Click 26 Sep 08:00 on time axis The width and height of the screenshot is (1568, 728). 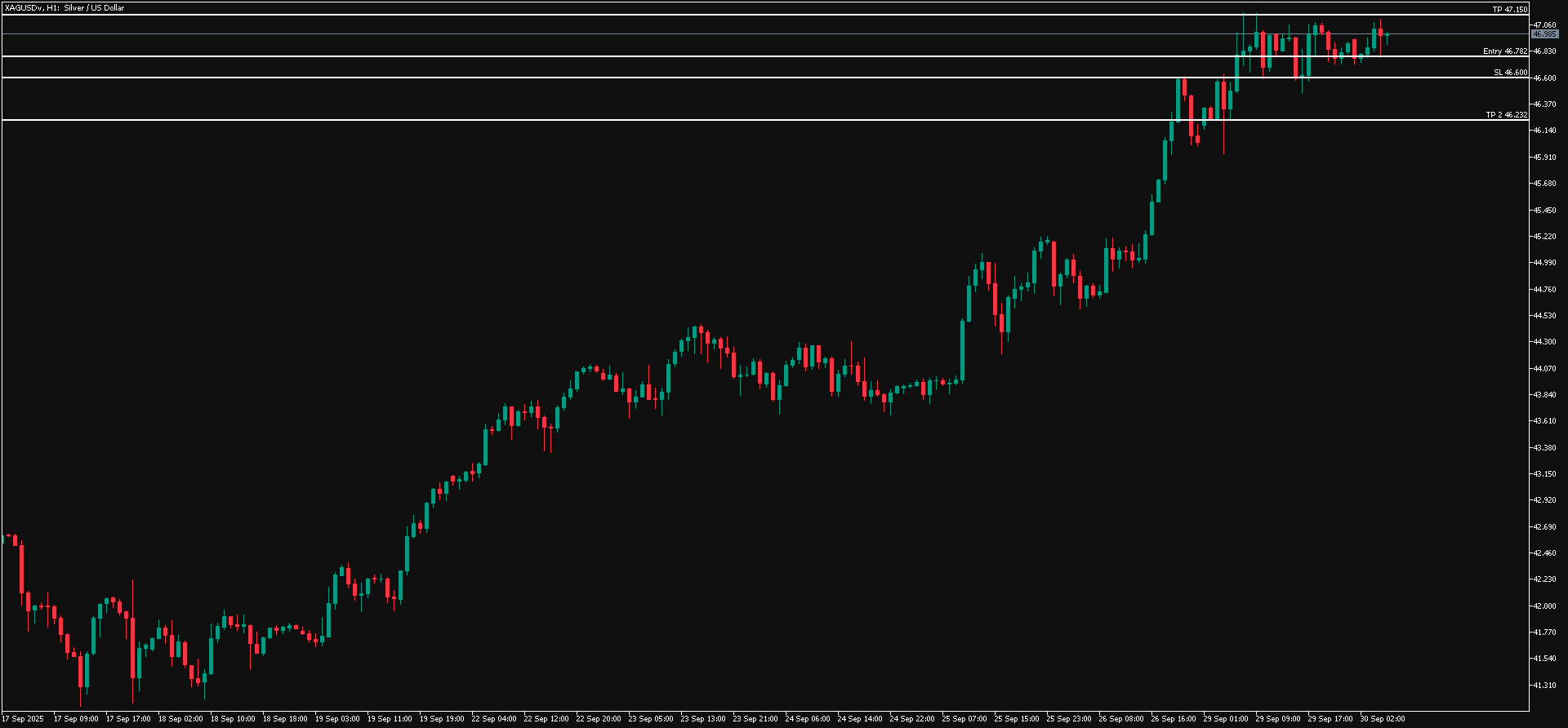click(x=1121, y=719)
